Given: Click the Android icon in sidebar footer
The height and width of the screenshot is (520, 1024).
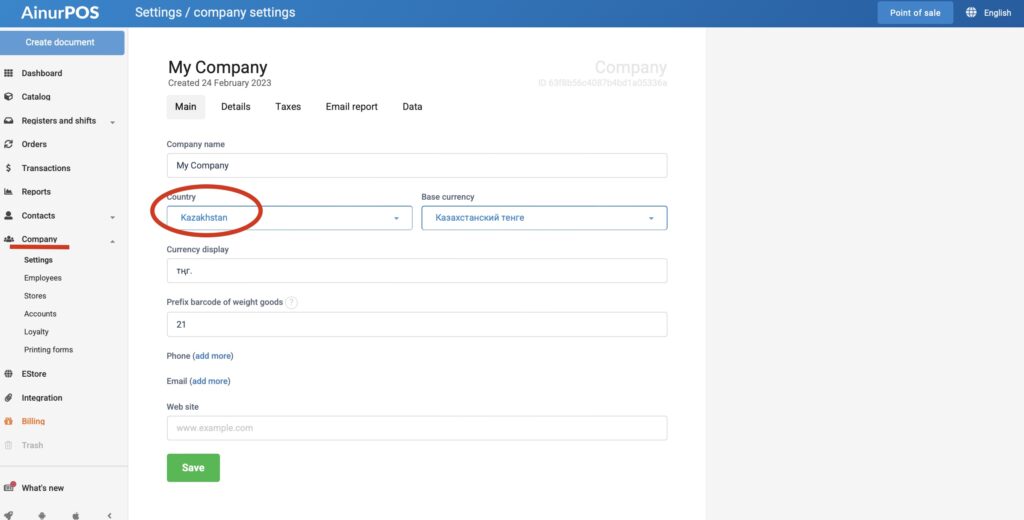Looking at the screenshot, I should tap(41, 515).
